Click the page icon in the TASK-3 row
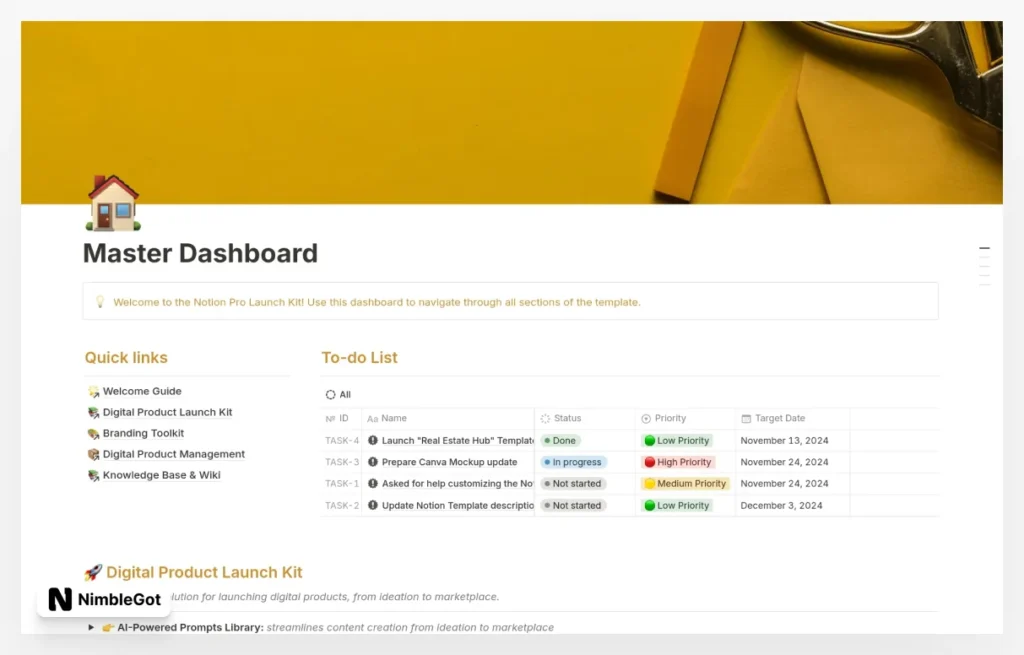This screenshot has height=655, width=1024. coord(373,462)
